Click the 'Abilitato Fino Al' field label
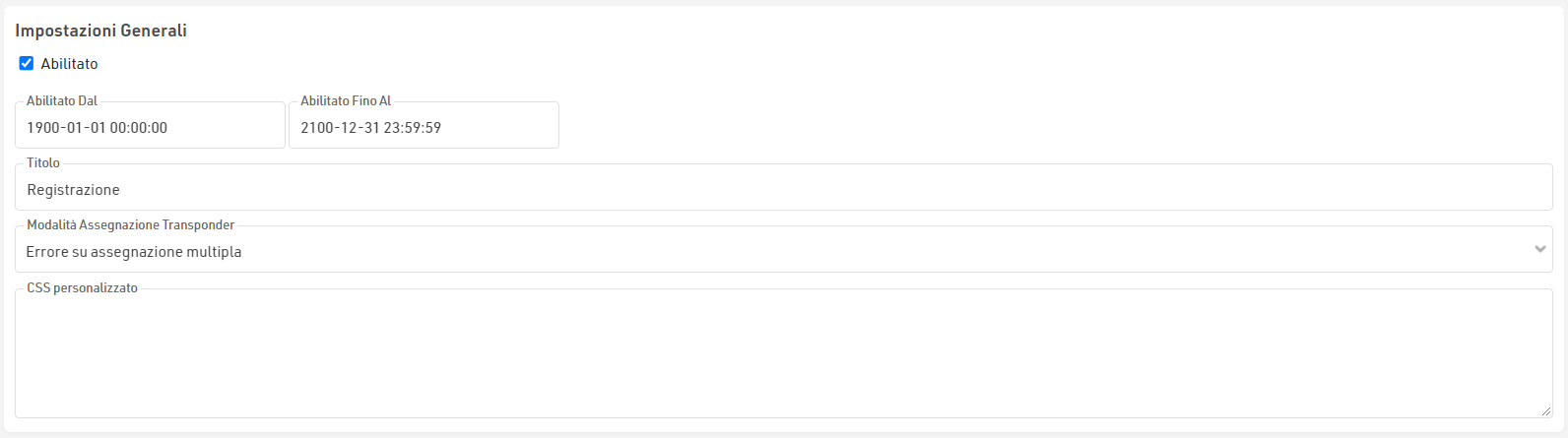The width and height of the screenshot is (1568, 438). [346, 100]
